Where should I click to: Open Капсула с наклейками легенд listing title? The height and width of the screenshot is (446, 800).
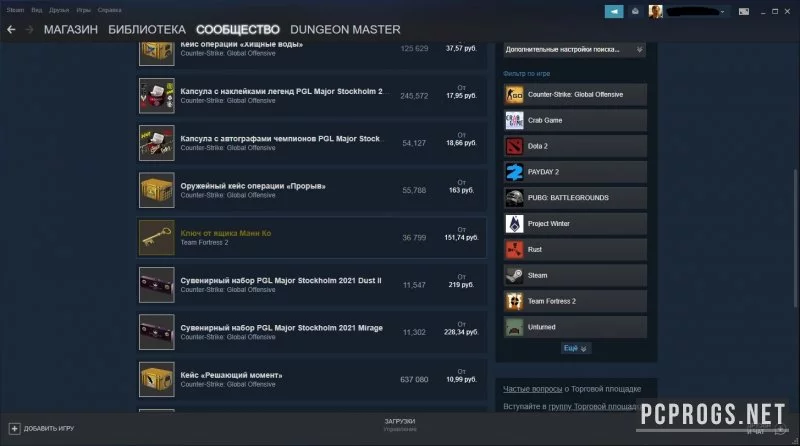point(282,91)
